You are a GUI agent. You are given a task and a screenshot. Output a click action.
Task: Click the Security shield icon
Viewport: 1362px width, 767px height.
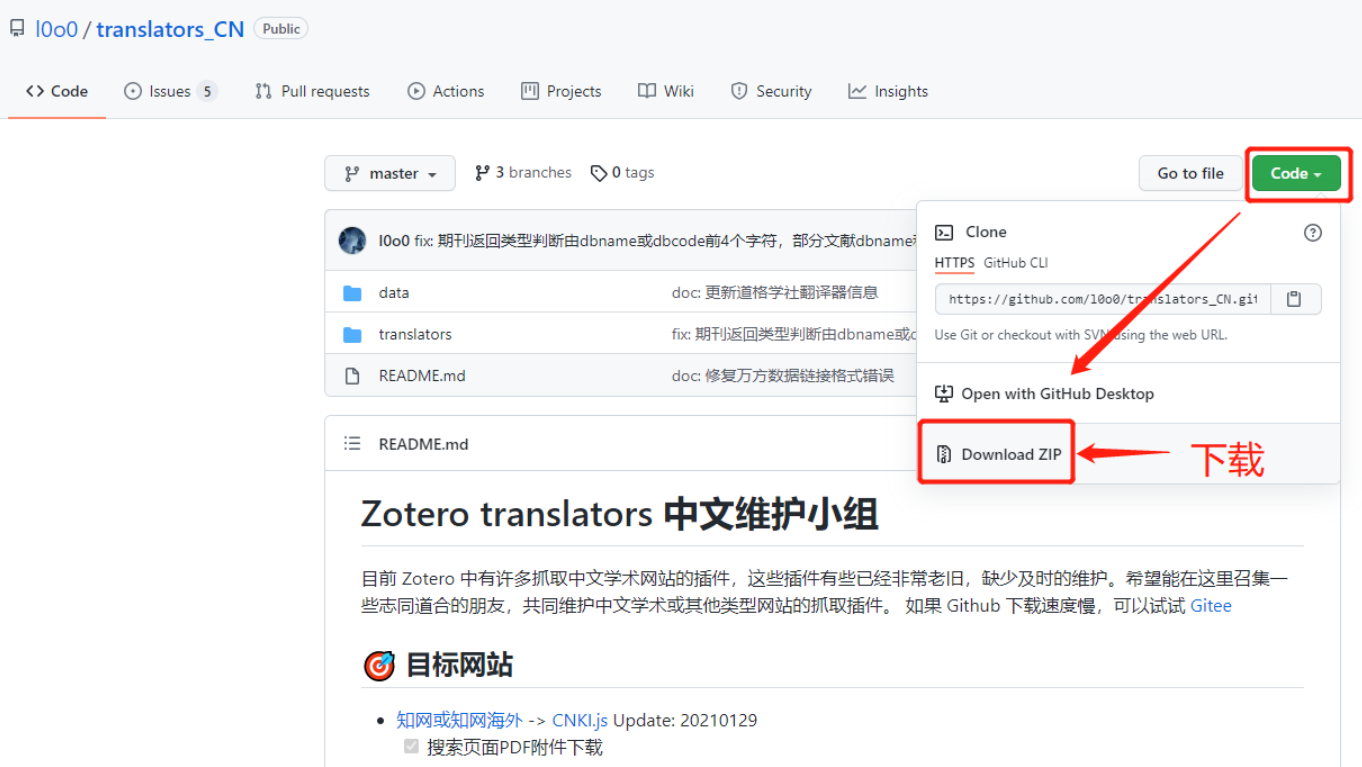coord(739,91)
